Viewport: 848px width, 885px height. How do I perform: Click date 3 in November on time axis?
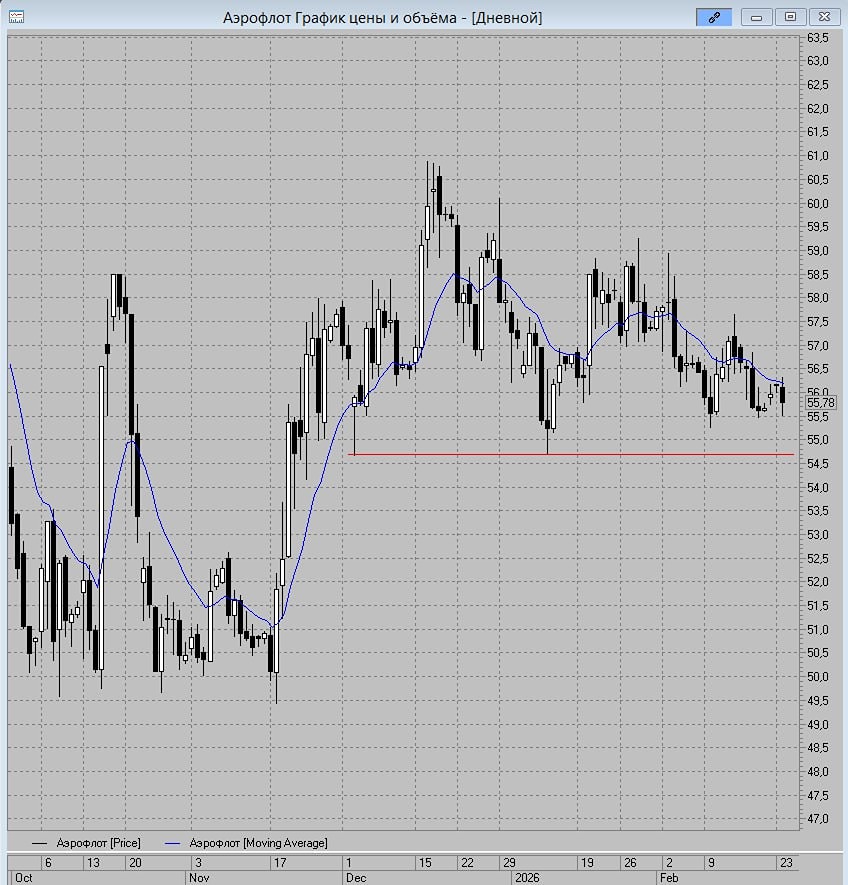point(198,862)
